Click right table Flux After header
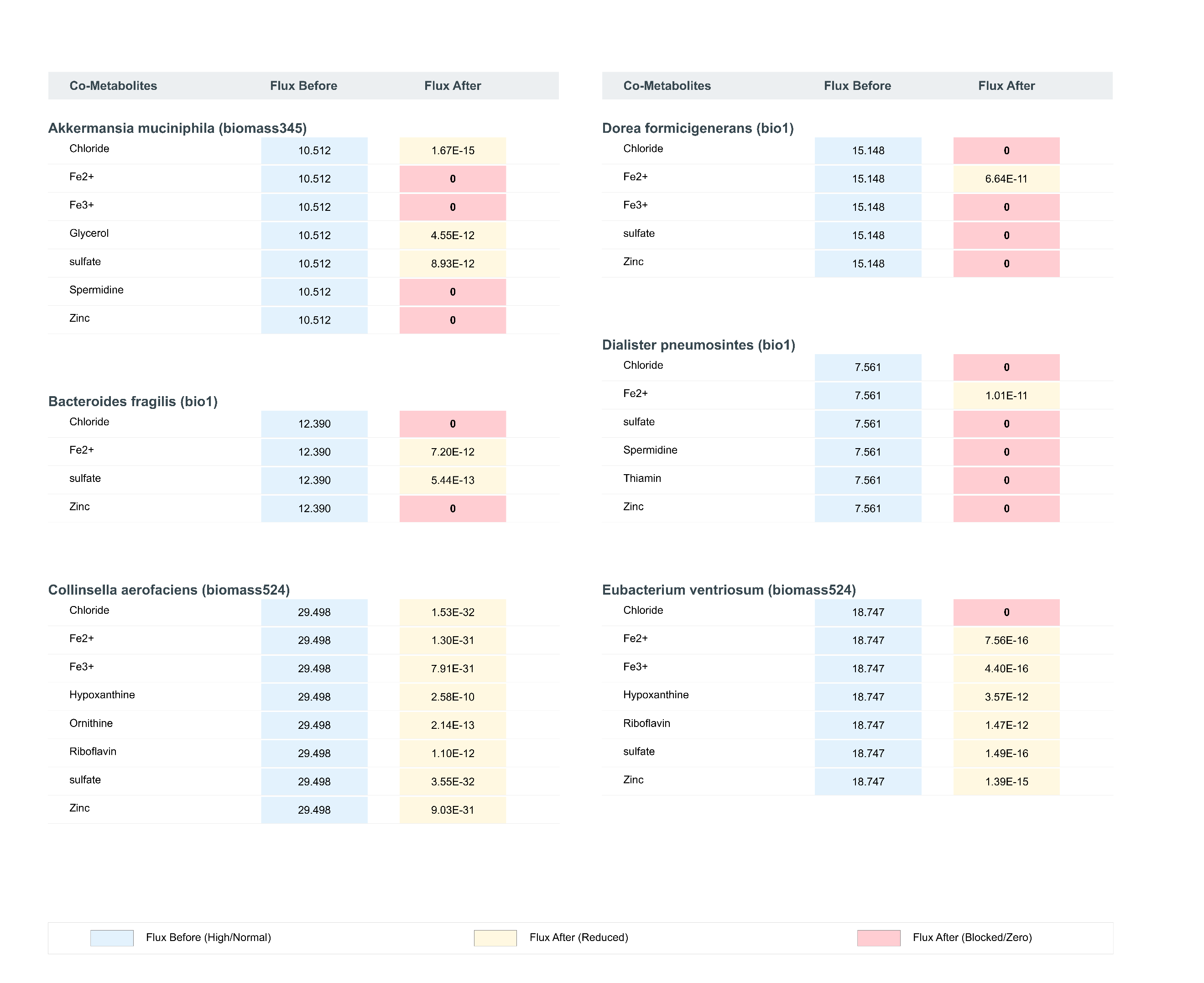The width and height of the screenshot is (1204, 983). pyautogui.click(x=1006, y=85)
